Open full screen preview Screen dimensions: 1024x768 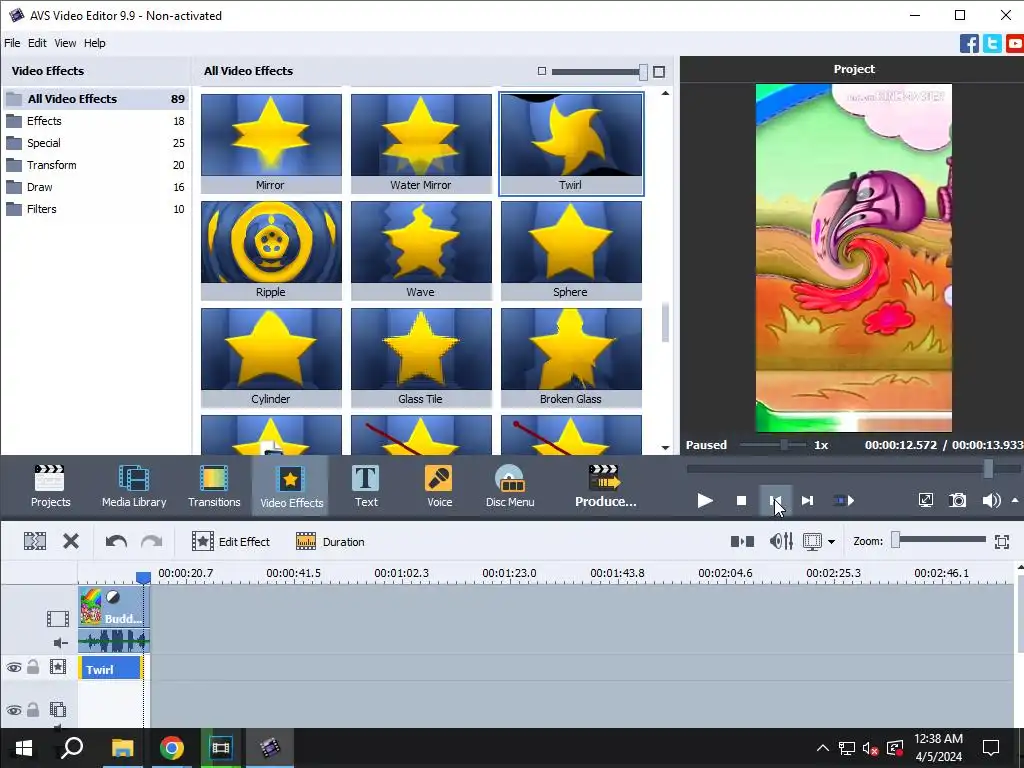click(x=925, y=501)
